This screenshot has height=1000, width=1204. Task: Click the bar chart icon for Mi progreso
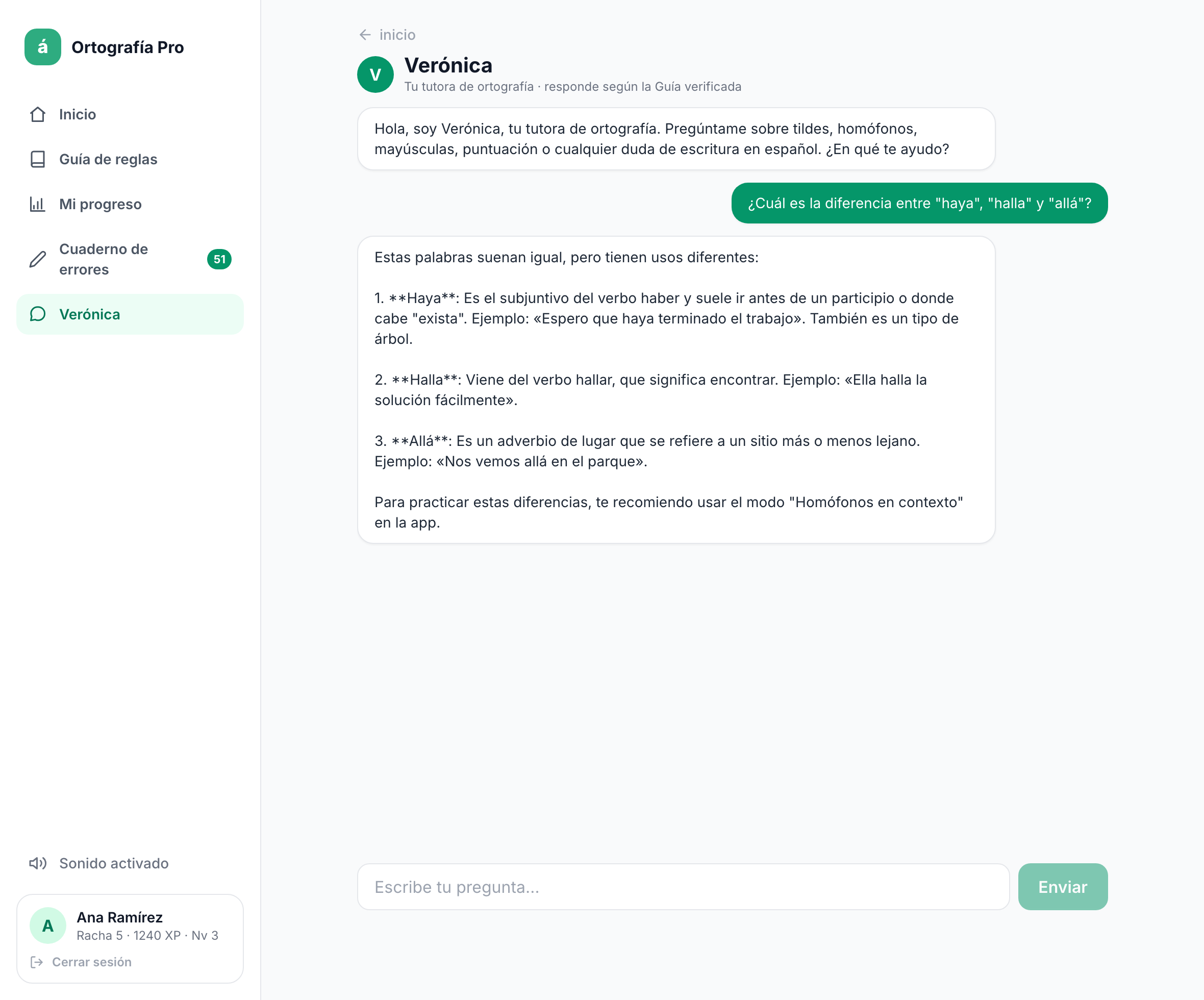point(38,204)
